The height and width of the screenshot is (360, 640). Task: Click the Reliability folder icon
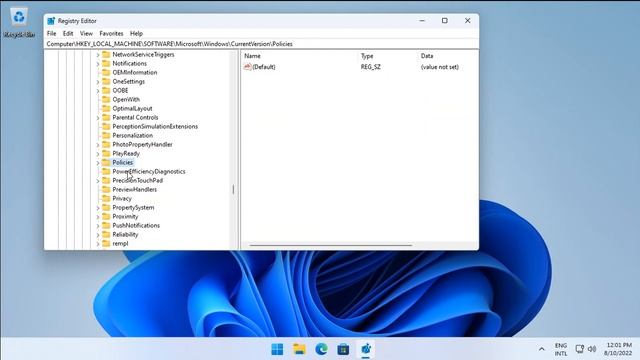pos(106,234)
